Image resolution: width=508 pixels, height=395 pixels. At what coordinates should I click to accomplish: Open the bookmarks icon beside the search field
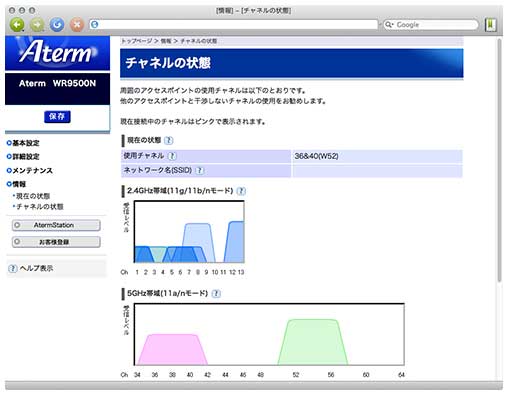coord(491,25)
